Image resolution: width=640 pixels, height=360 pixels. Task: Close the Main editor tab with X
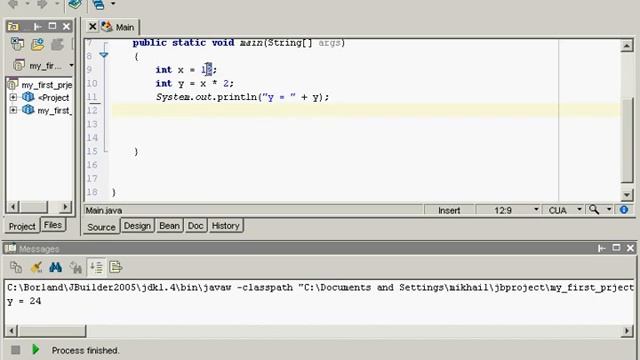click(x=93, y=27)
